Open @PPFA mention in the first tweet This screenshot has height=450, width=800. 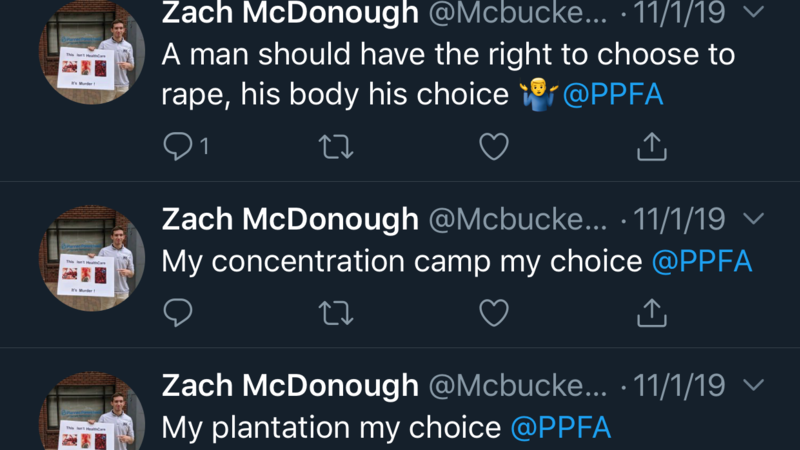615,96
